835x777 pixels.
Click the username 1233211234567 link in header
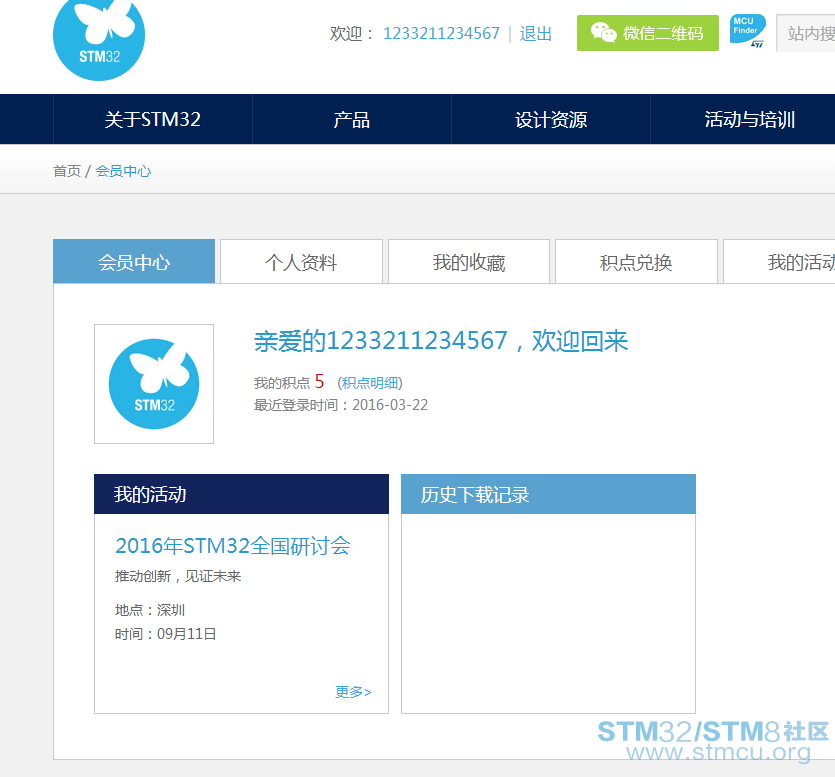(441, 34)
